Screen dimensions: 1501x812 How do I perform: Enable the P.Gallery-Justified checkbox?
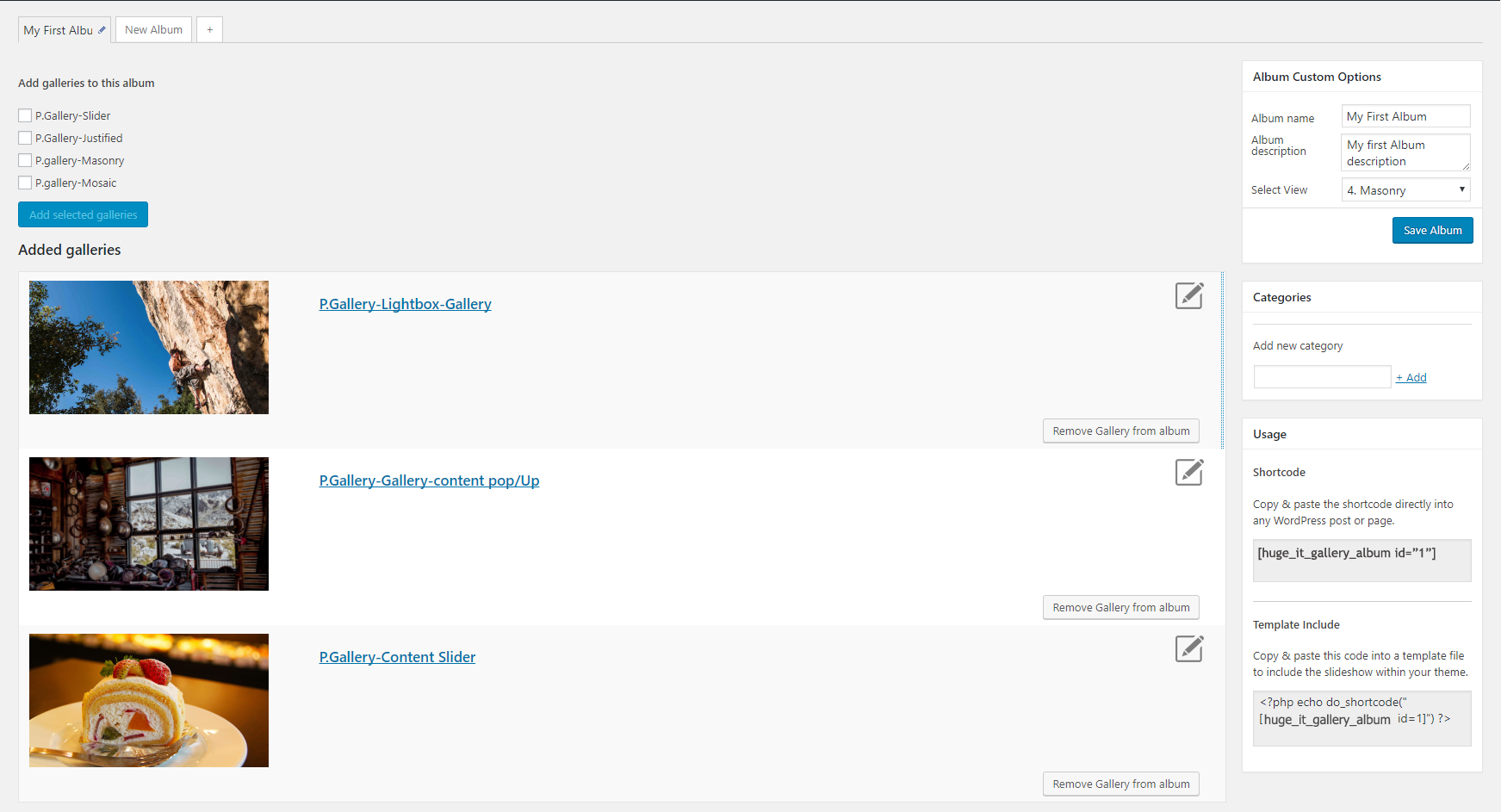coord(25,138)
